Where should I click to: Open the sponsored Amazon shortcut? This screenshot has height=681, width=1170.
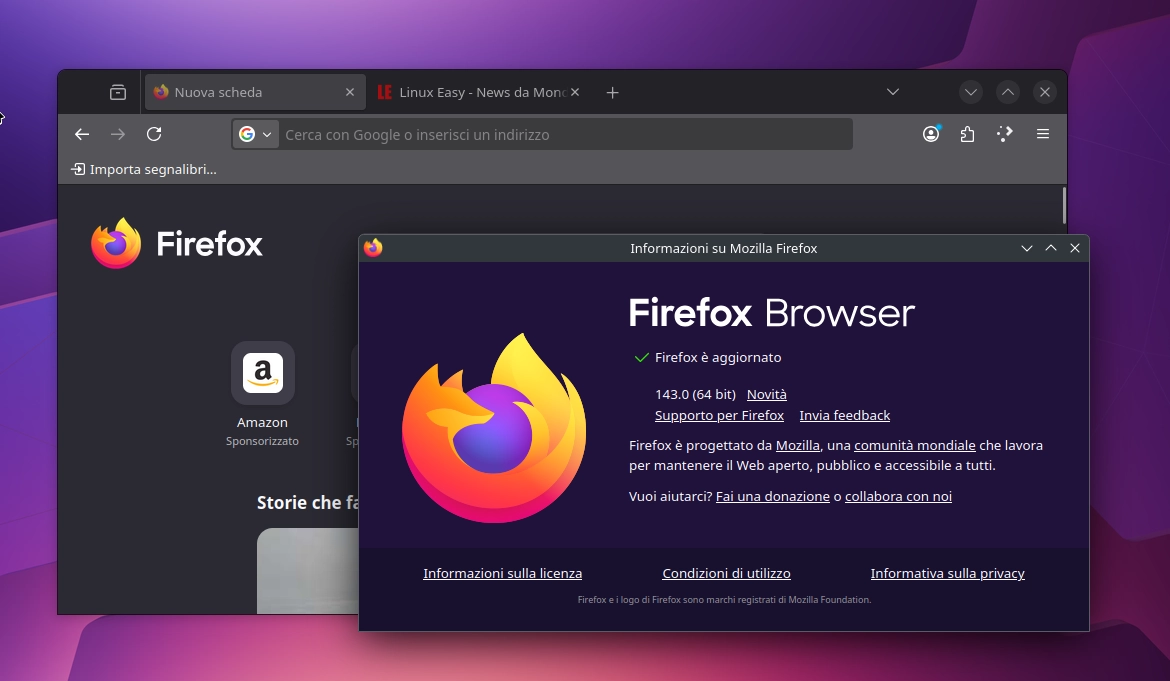[x=262, y=372]
